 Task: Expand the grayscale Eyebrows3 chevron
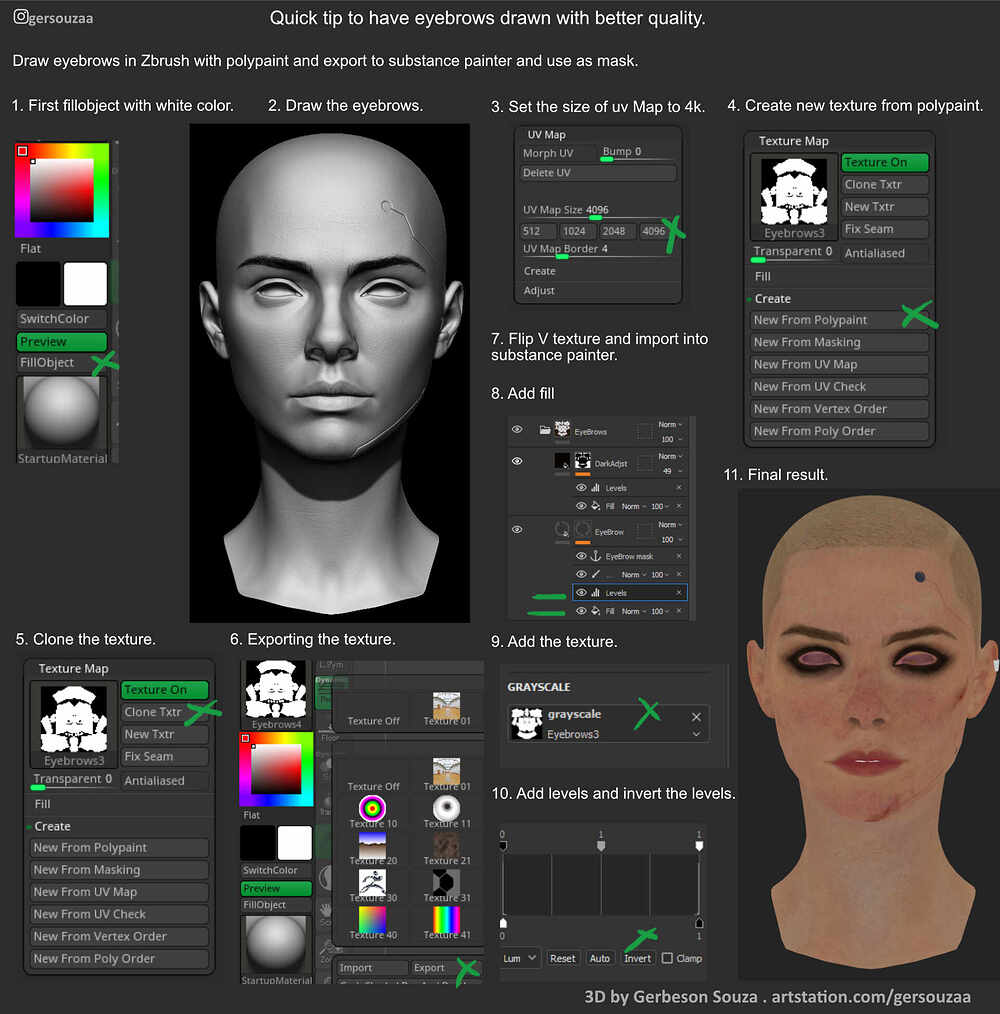click(x=696, y=734)
